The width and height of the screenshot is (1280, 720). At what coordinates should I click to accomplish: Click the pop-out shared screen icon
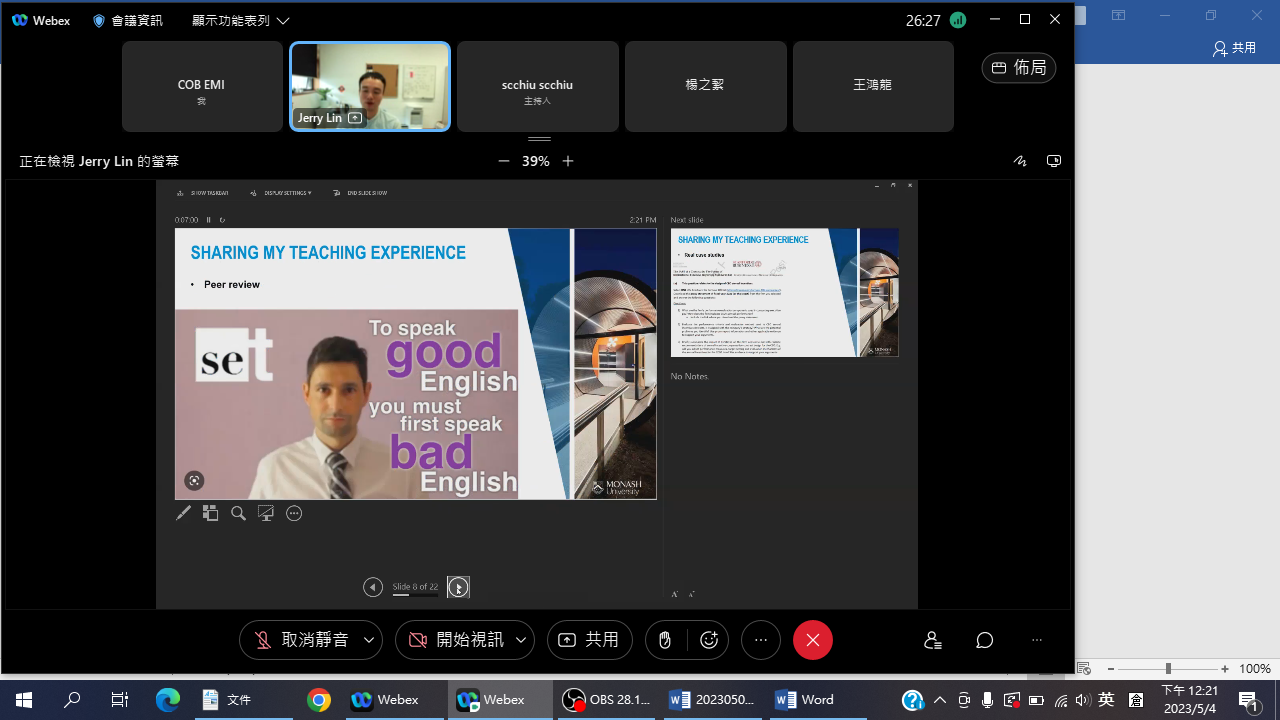point(1053,161)
